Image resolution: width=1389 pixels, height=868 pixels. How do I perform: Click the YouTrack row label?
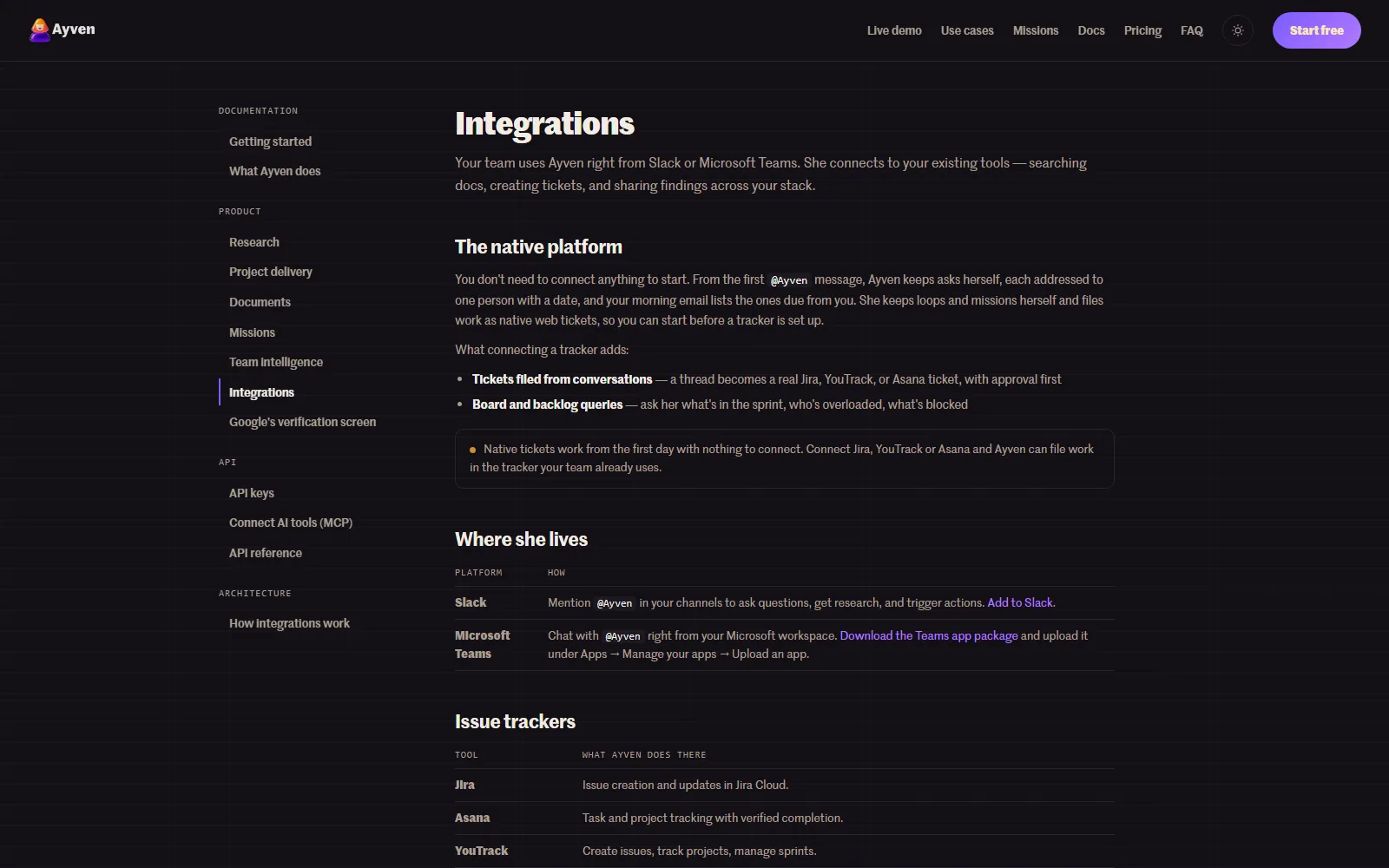point(481,851)
